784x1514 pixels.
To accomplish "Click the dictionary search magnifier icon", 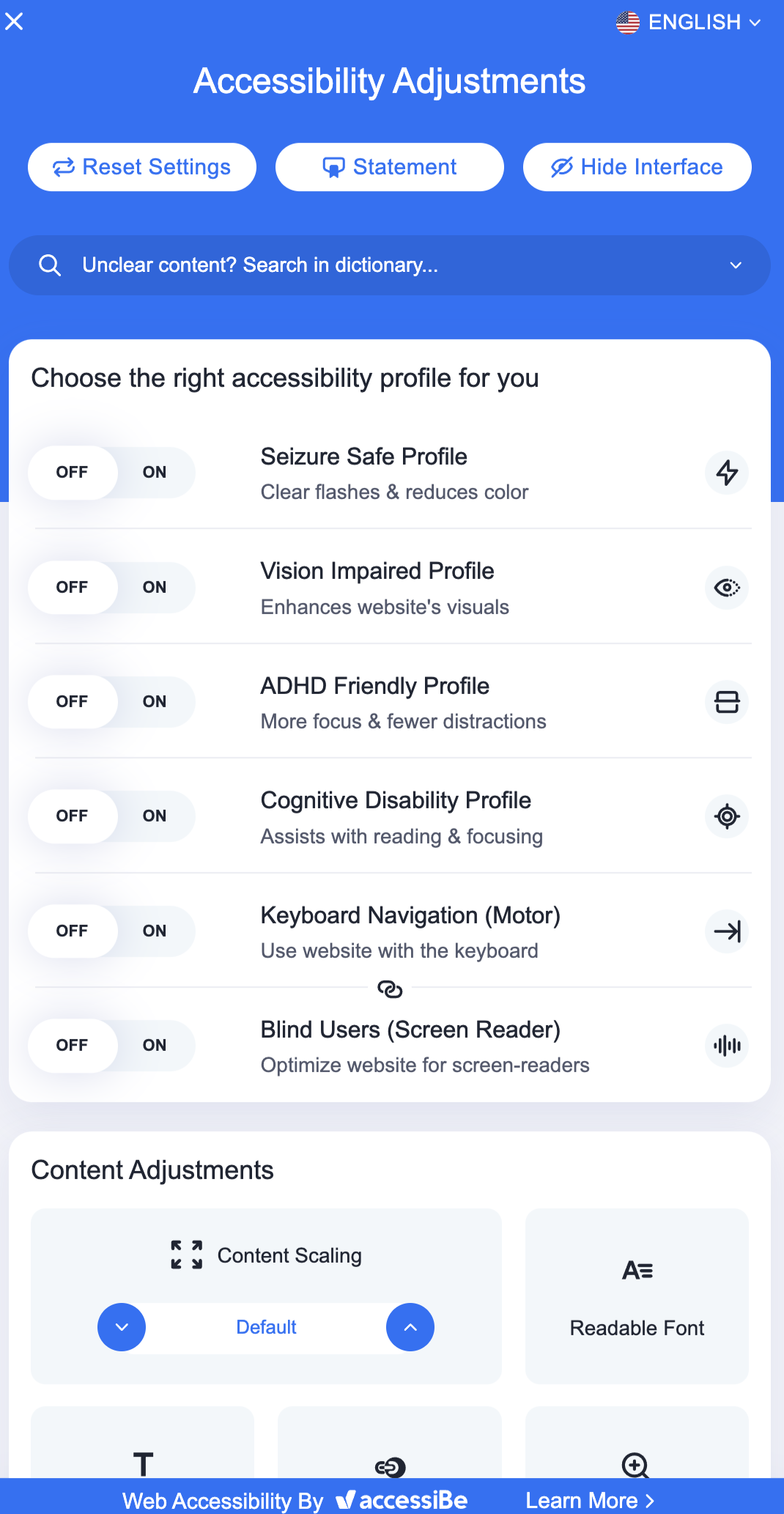I will click(50, 265).
